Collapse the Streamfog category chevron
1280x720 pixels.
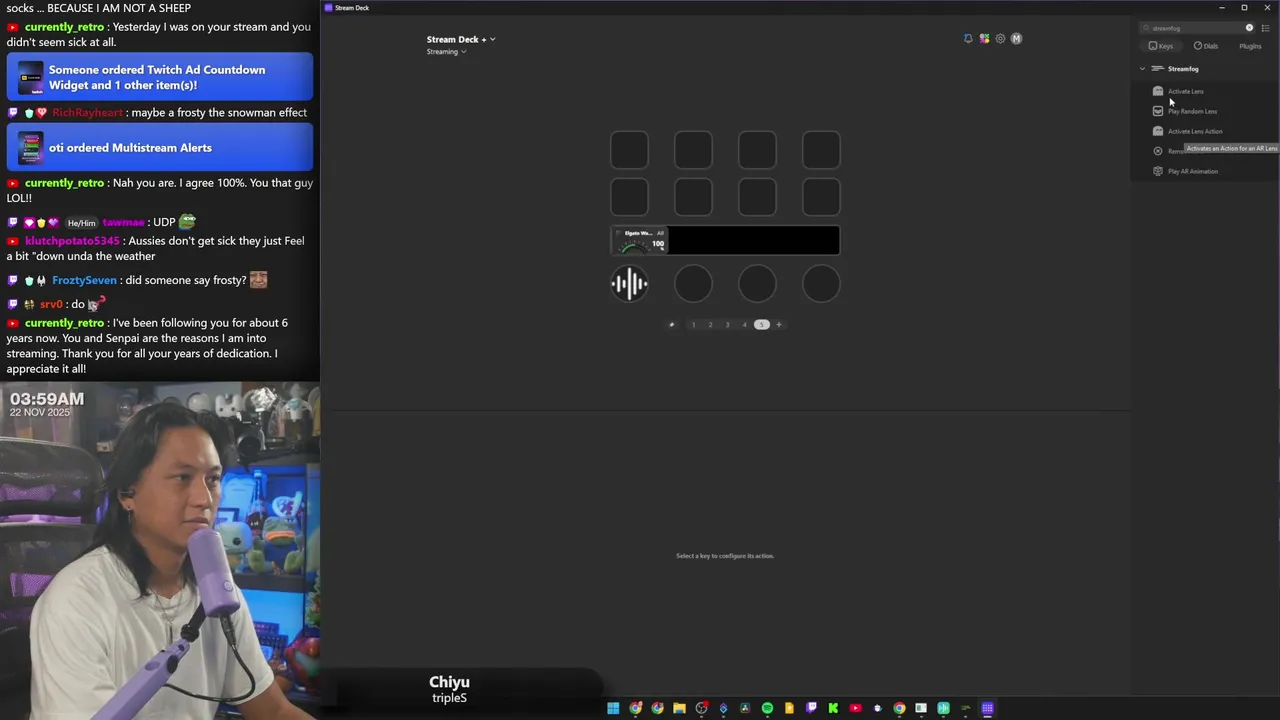coord(1143,69)
